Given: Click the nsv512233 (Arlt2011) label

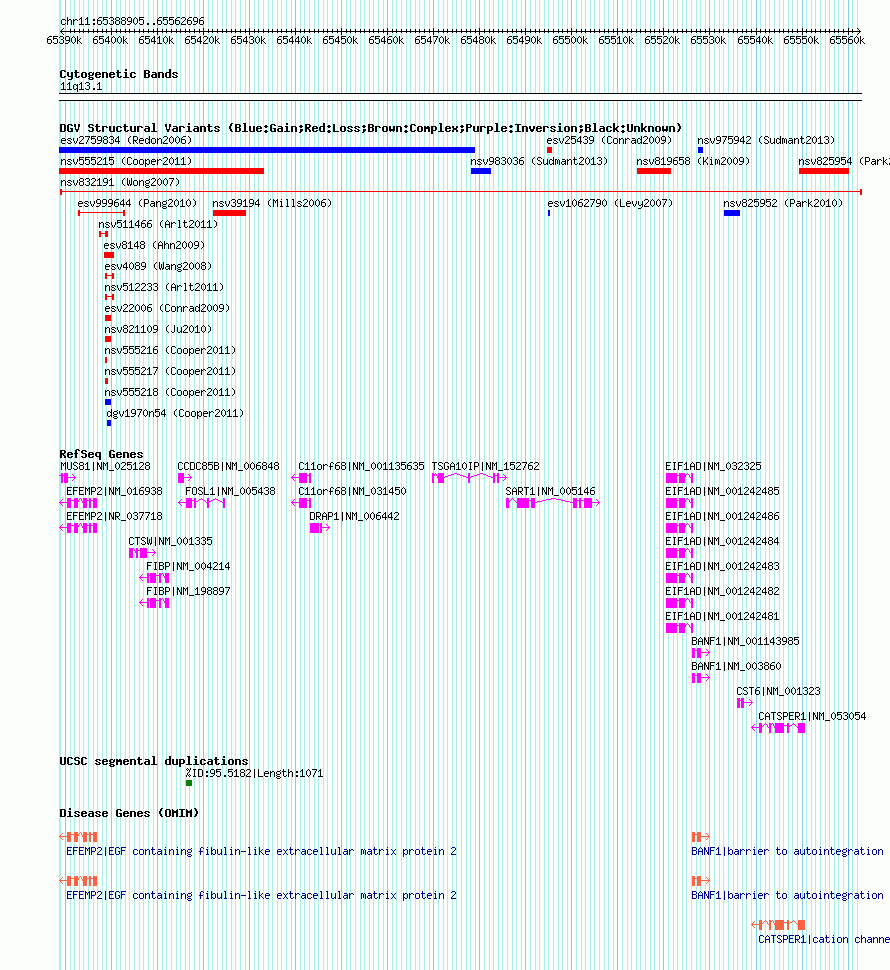Looking at the screenshot, I should point(165,288).
